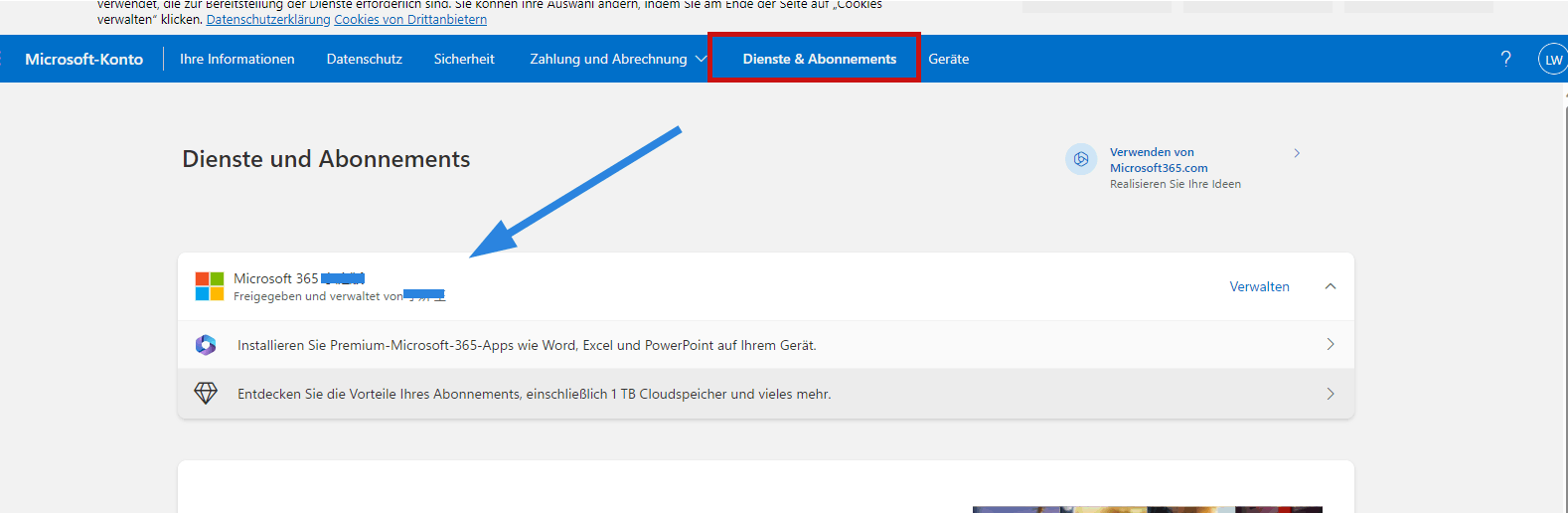Click Realisieren Sie Ihre Ideen text
The image size is (1568, 513).
tap(1176, 184)
